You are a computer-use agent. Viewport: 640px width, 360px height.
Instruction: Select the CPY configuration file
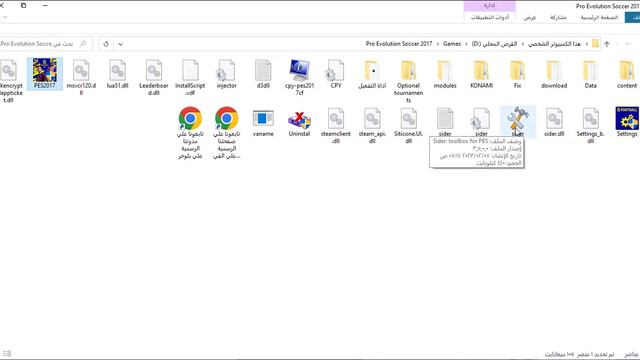coord(336,74)
